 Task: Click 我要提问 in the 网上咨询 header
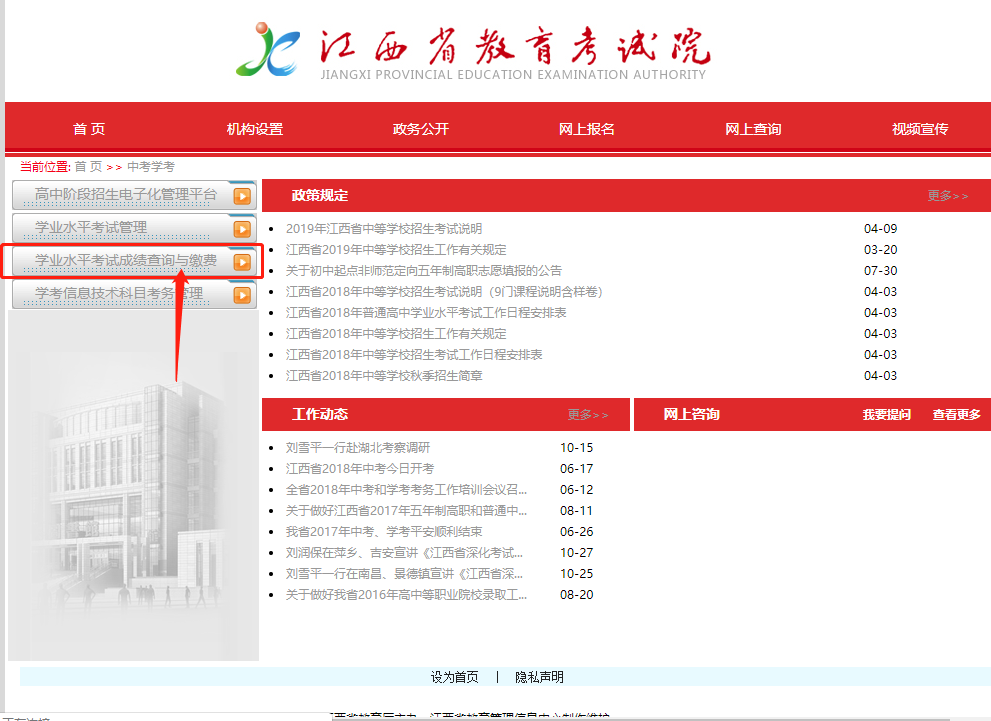tap(887, 415)
